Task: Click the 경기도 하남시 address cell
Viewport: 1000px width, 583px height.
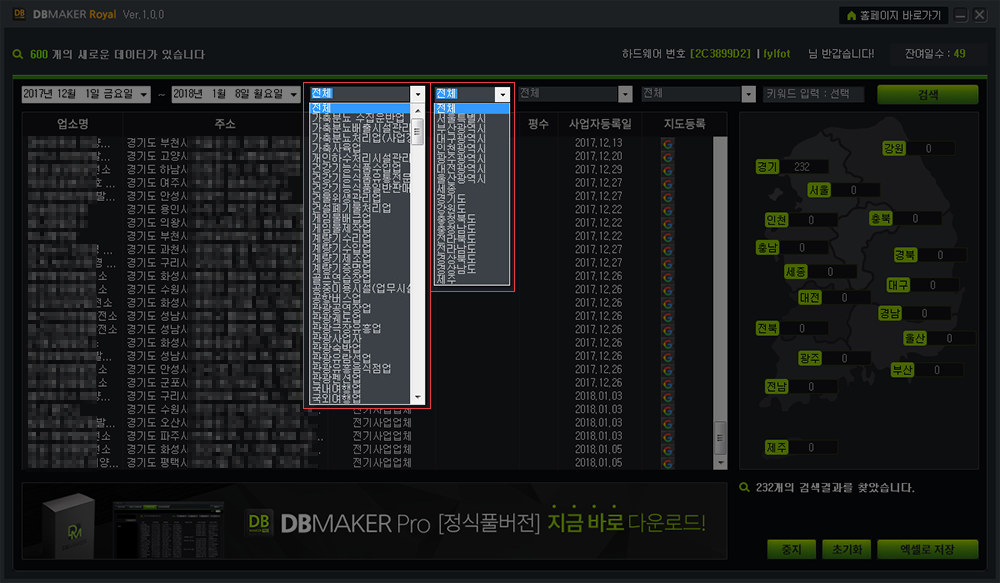Action: pyautogui.click(x=157, y=170)
